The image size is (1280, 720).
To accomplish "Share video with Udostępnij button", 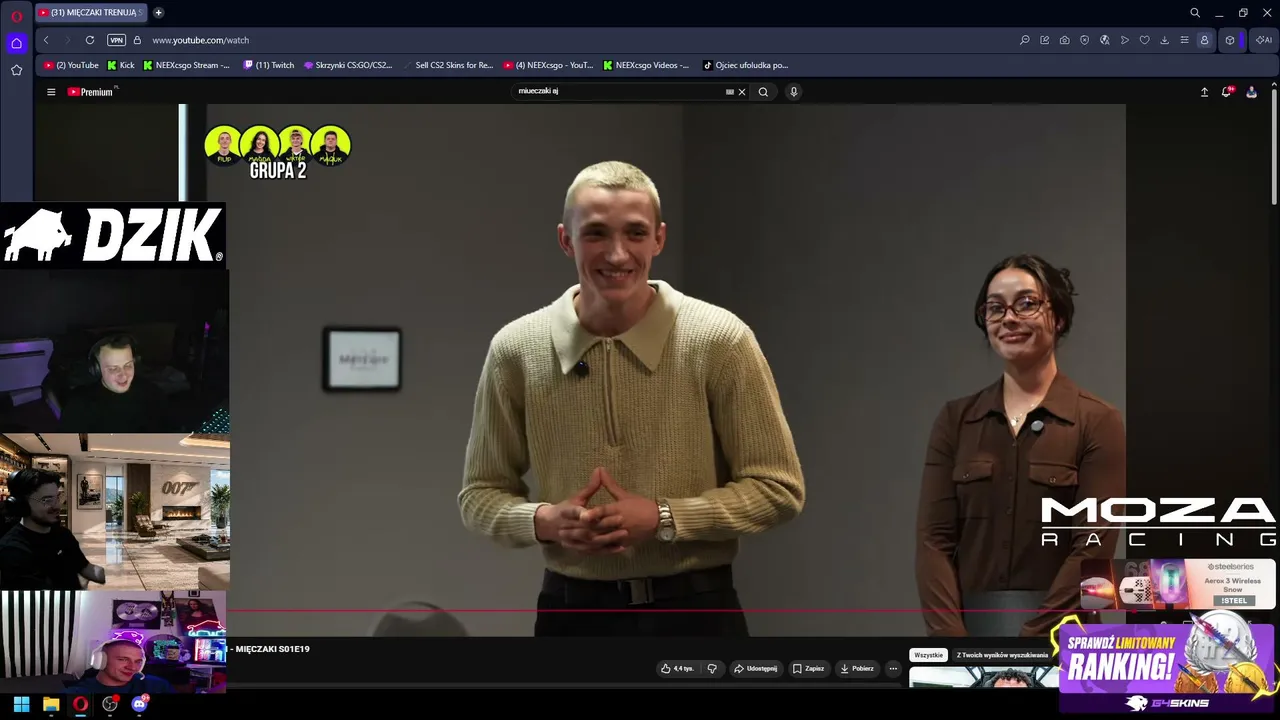I will click(755, 668).
